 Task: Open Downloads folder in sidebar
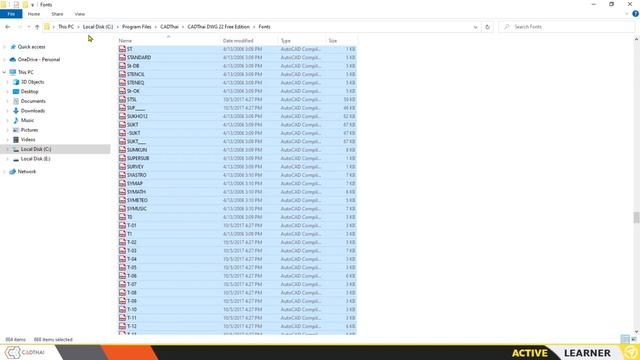click(33, 111)
